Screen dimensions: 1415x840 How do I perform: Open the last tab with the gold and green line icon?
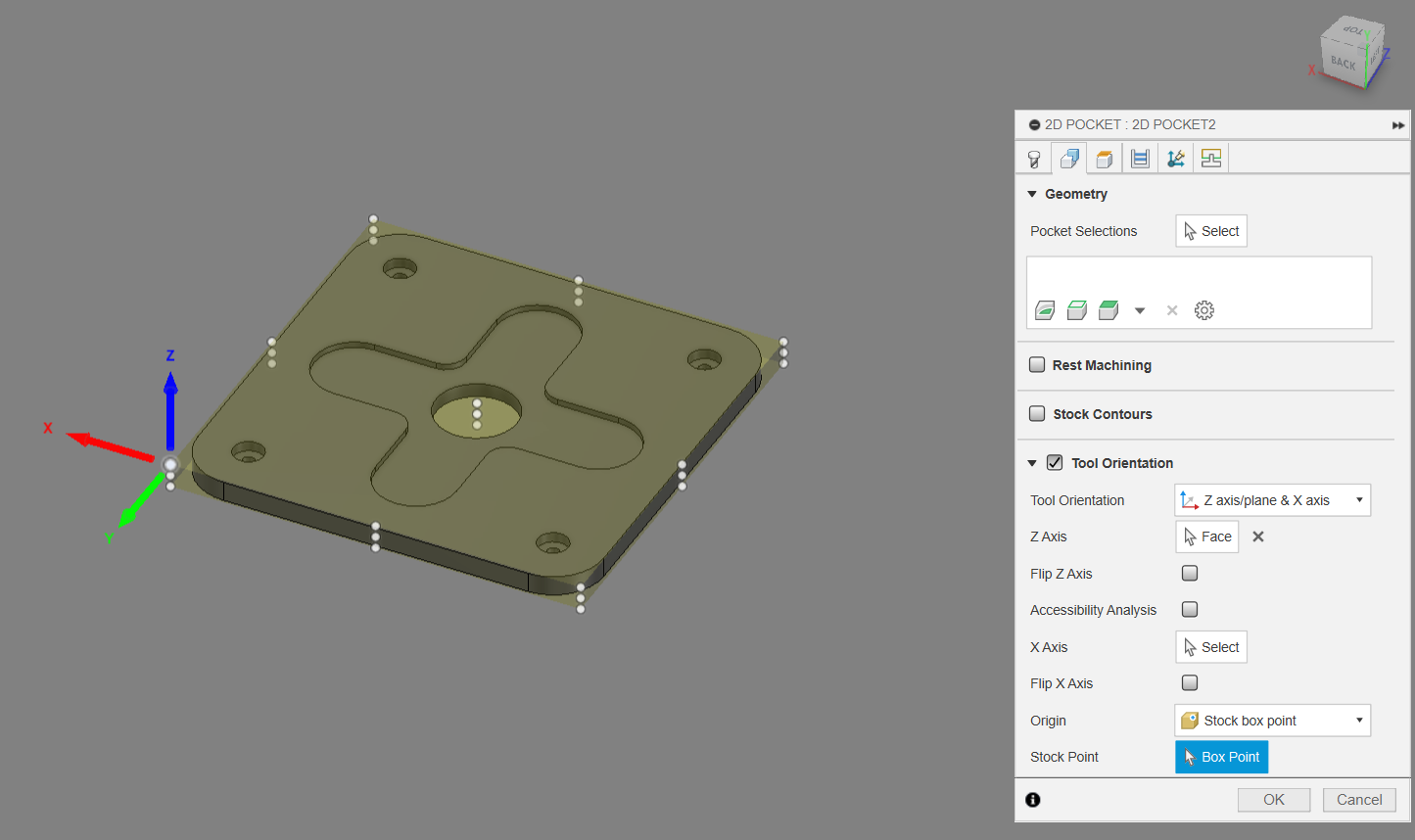(1211, 159)
